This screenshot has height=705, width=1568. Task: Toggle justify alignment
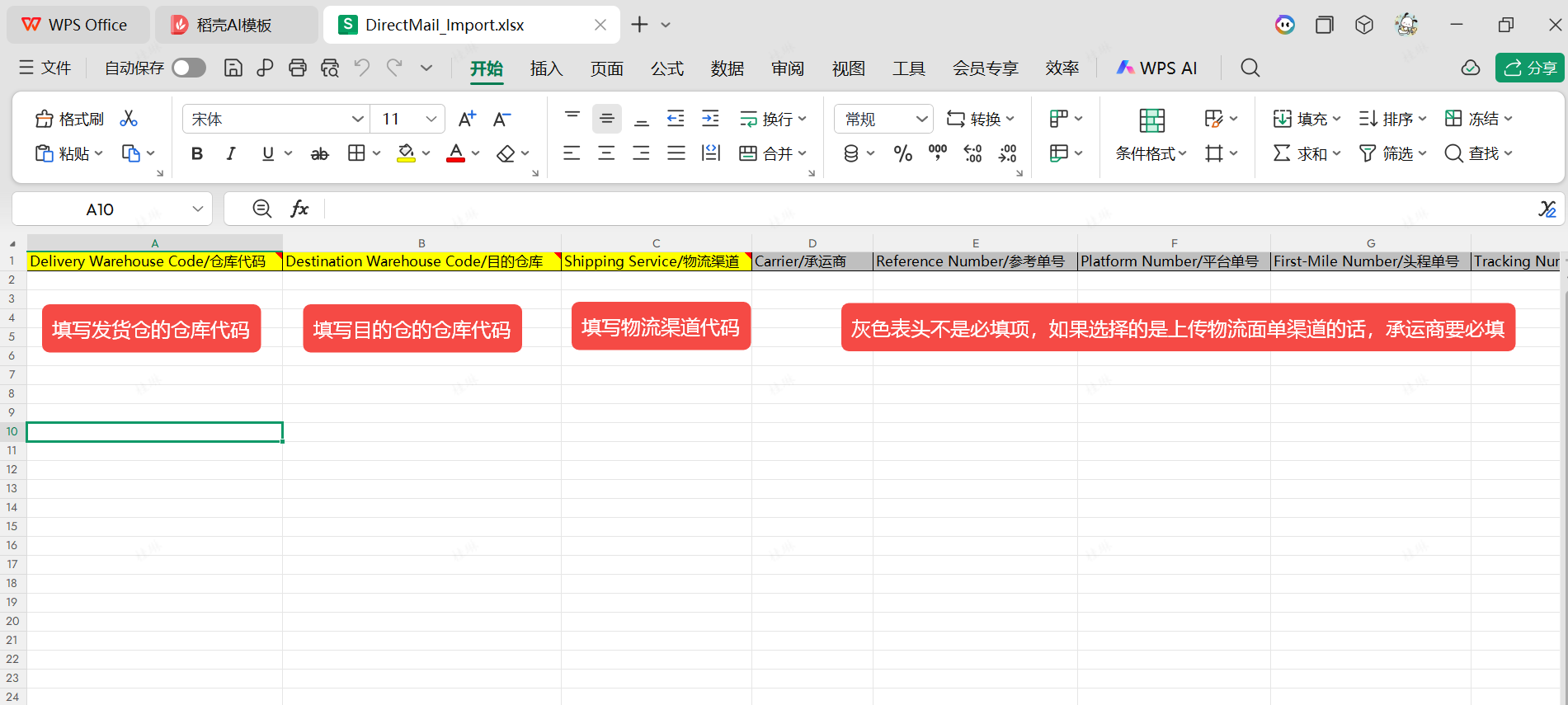(676, 153)
